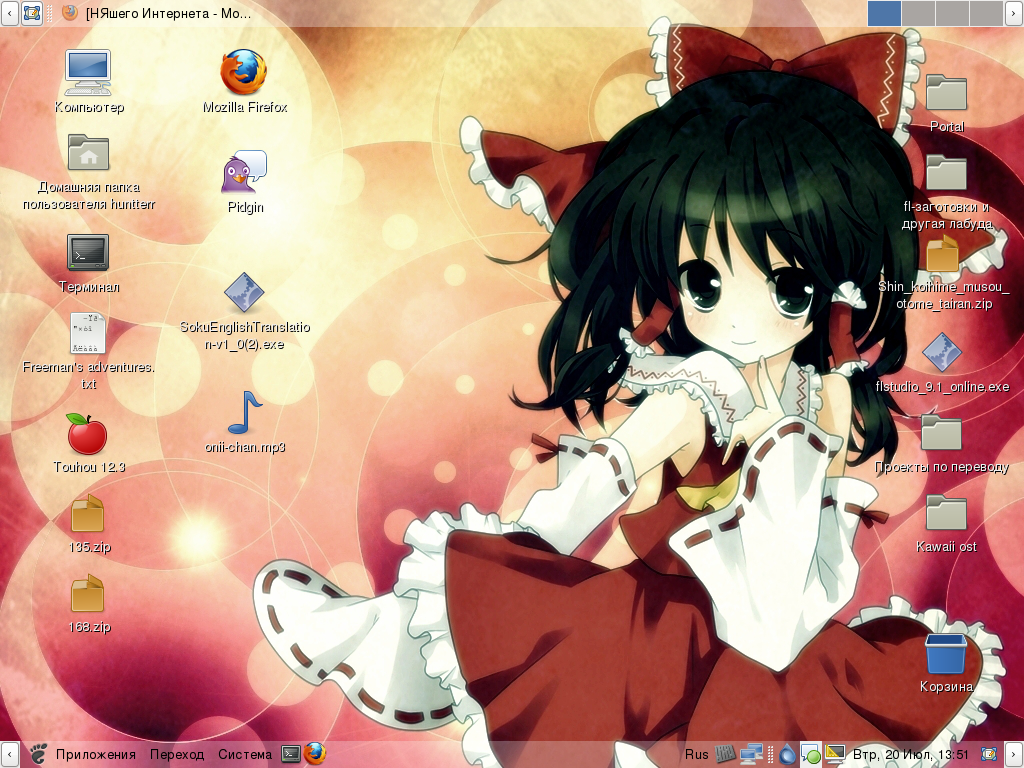This screenshot has width=1024, height=768.
Task: Click the Deluge water-drop tray icon
Action: pyautogui.click(x=788, y=755)
